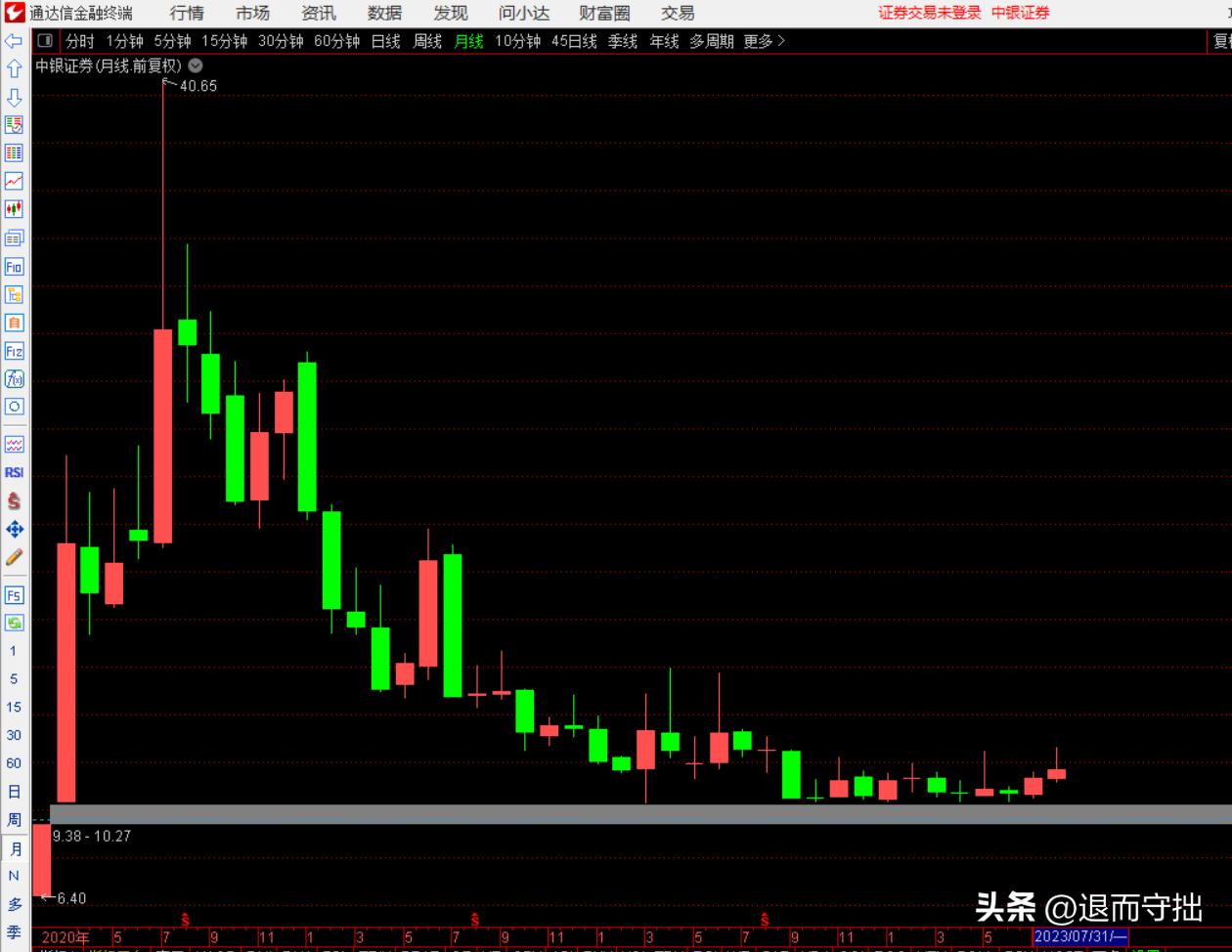
Task: Switch to the 1分钟 period tab
Action: pyautogui.click(x=124, y=41)
